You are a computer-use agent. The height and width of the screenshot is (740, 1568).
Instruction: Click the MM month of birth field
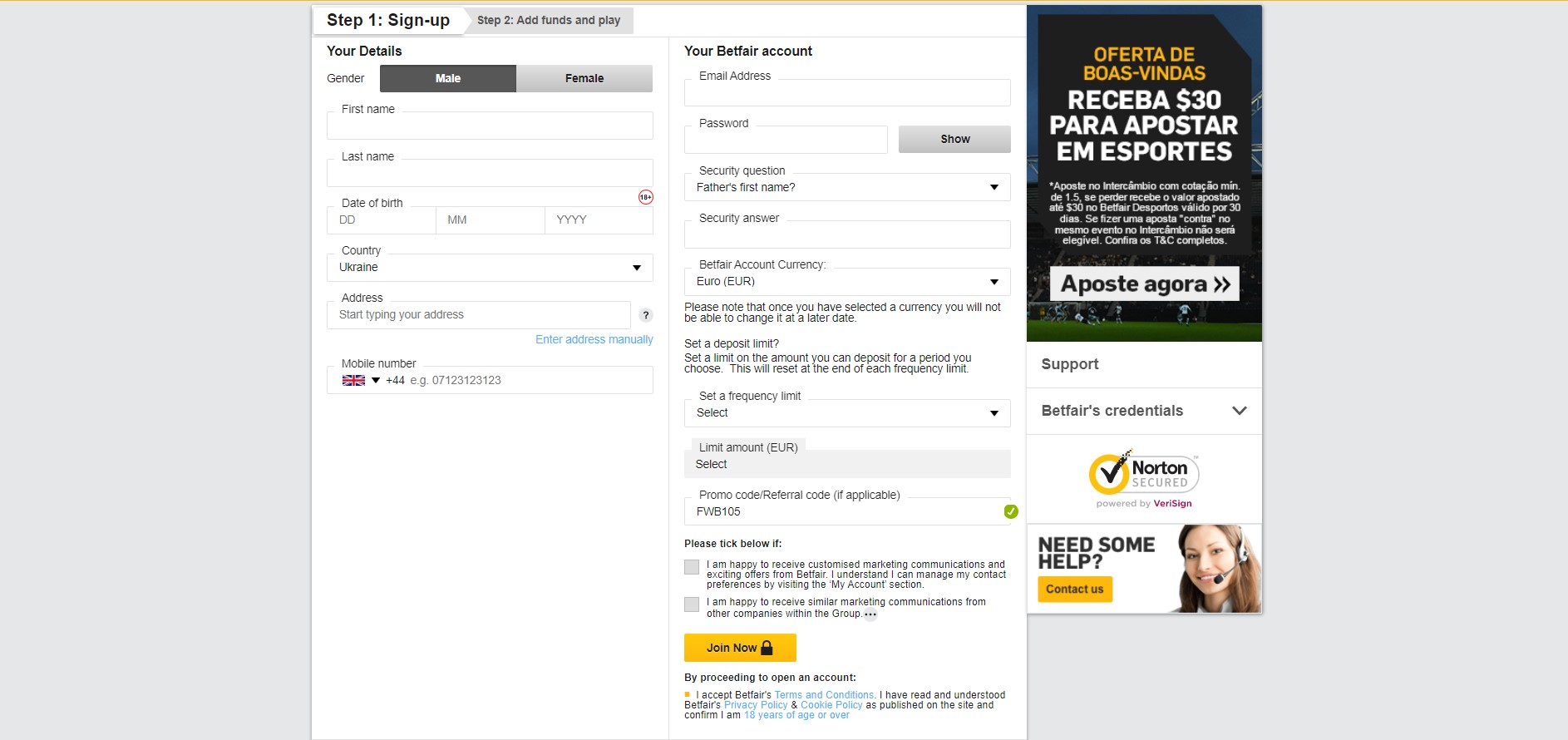tap(491, 220)
